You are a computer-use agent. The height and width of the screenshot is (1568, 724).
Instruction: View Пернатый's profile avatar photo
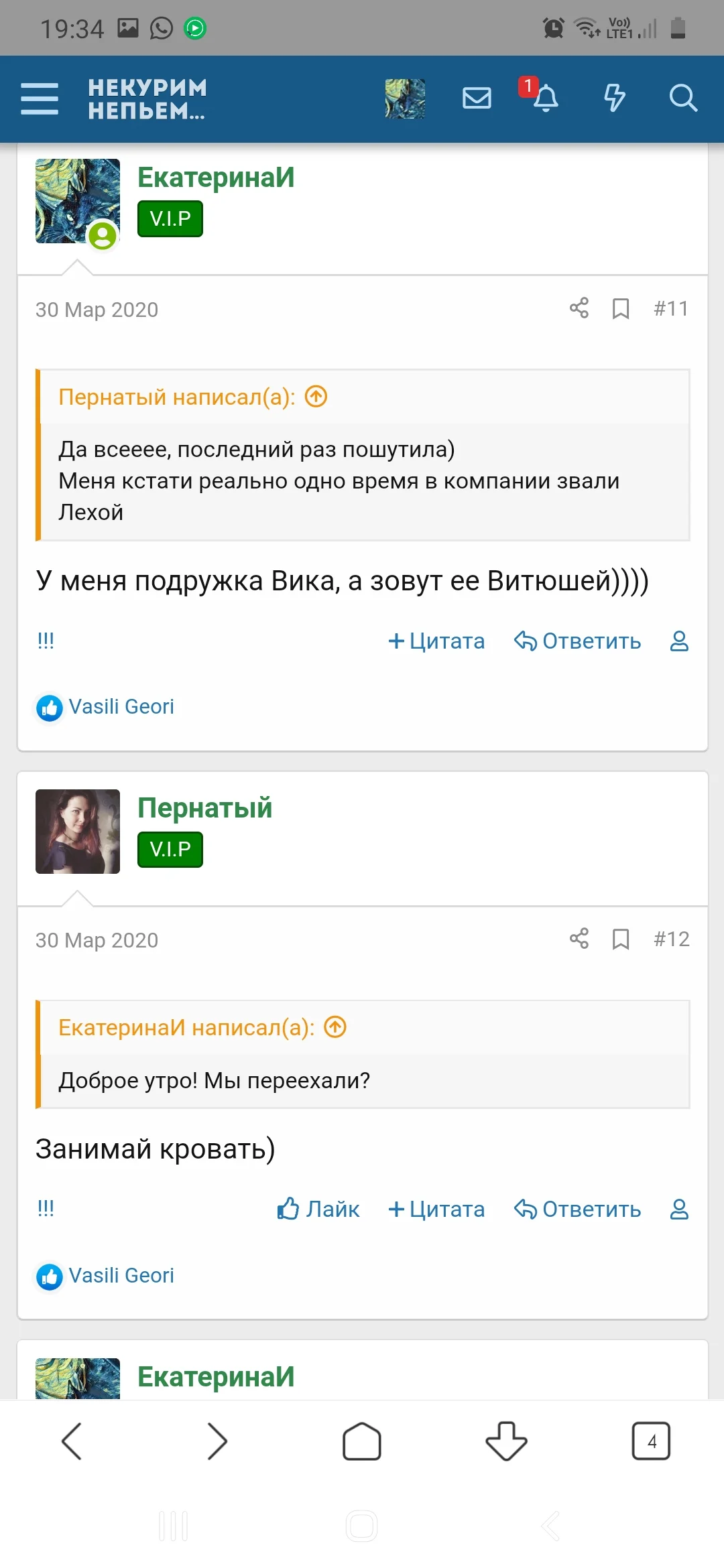[77, 831]
